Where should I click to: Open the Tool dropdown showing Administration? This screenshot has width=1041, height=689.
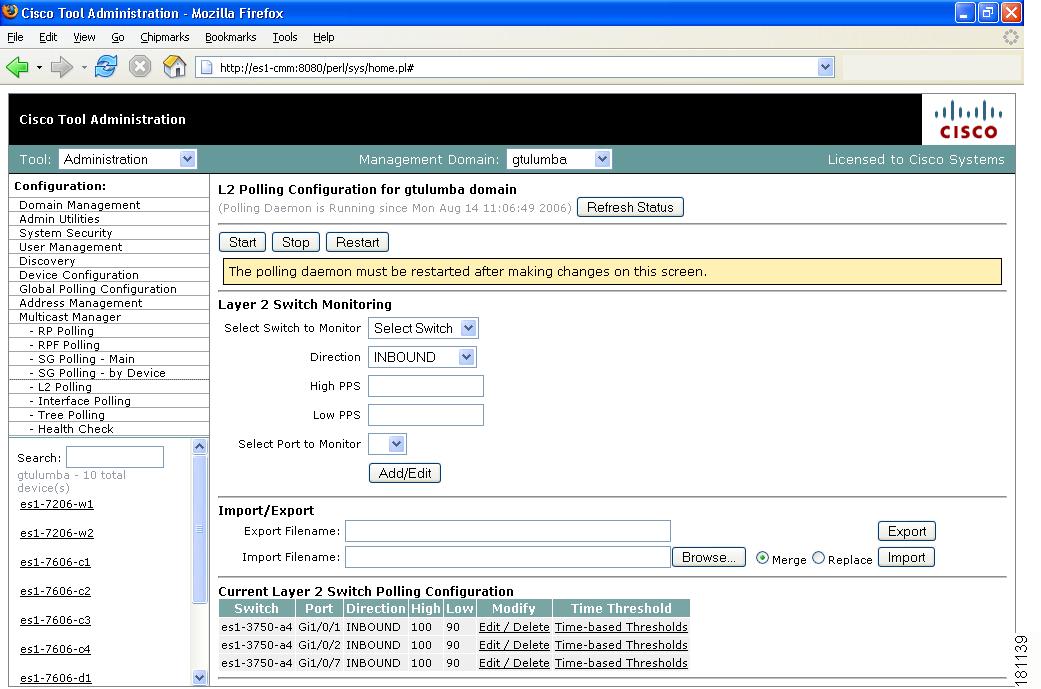(127, 159)
